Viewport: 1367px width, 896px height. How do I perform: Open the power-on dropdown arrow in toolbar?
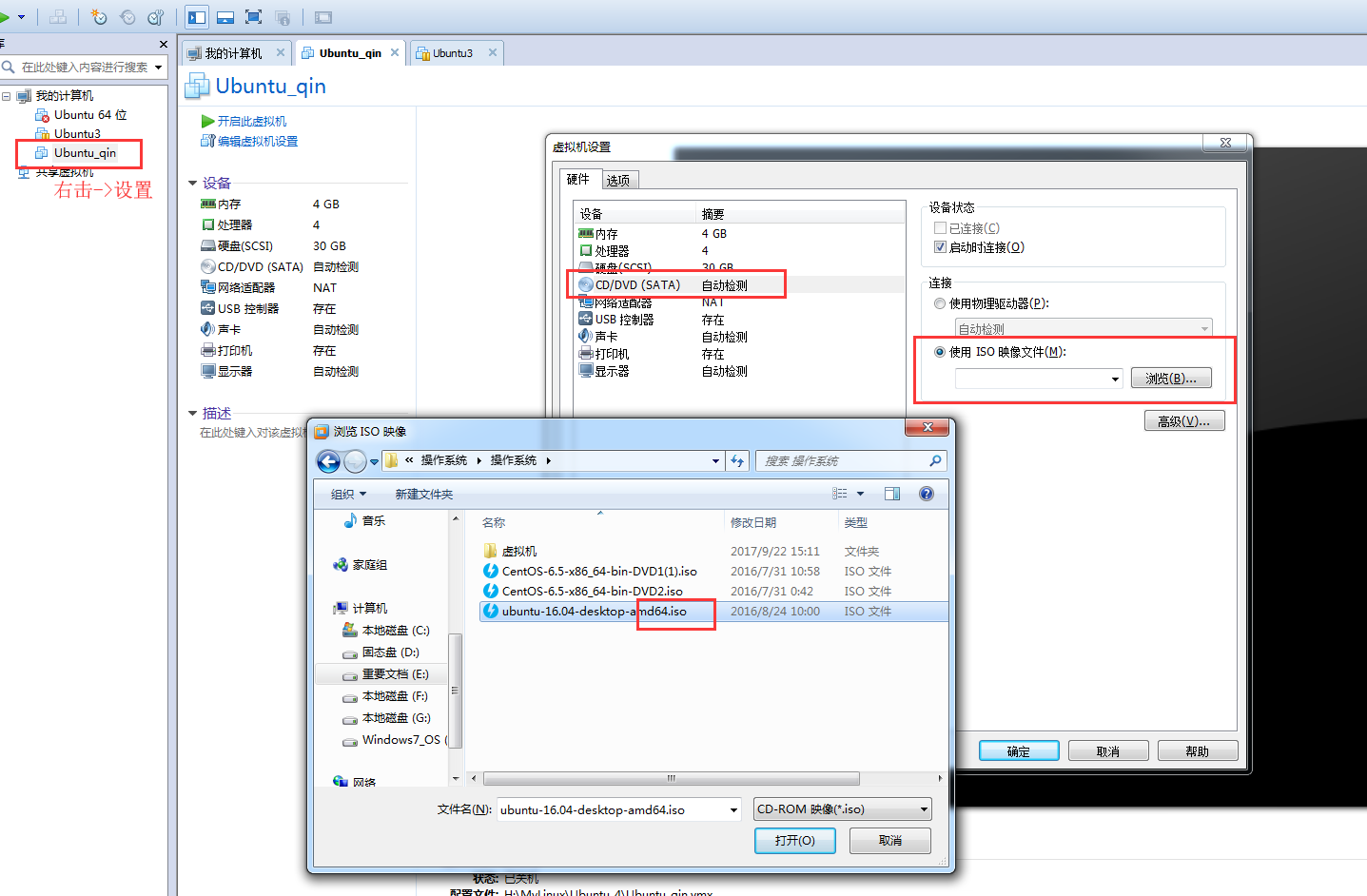tap(21, 16)
